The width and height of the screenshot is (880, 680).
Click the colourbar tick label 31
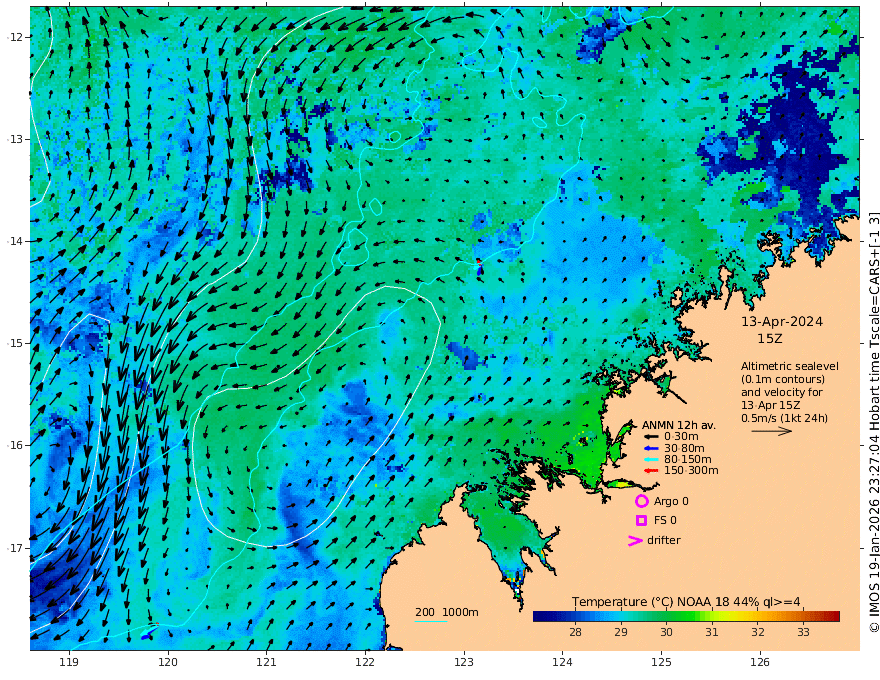click(712, 632)
